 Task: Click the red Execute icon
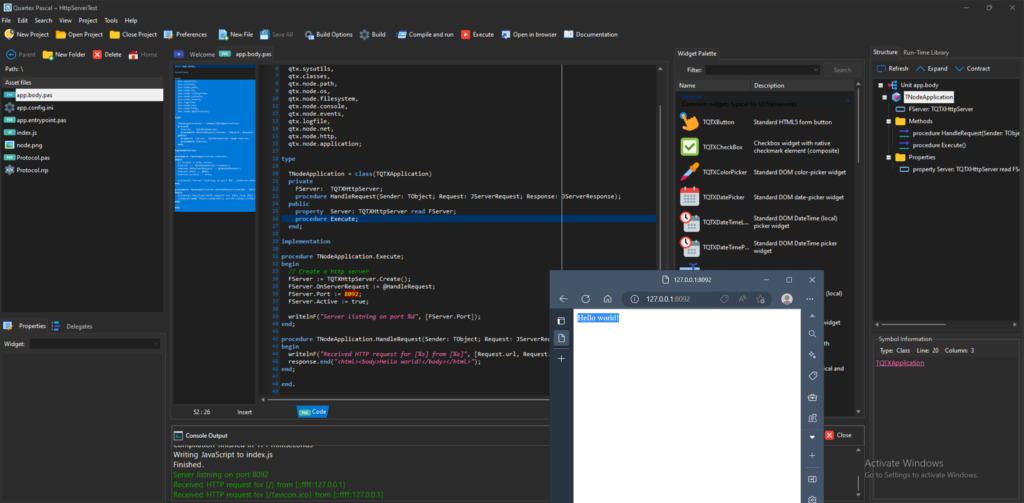pyautogui.click(x=465, y=34)
